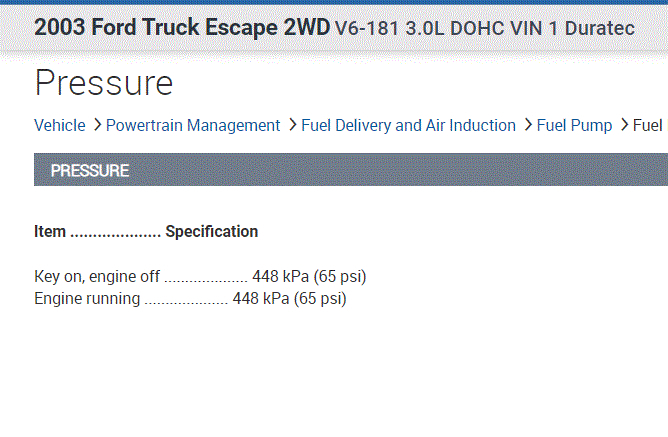Viewport: 668px width, 437px height.
Task: Click the bold Item column label
Action: click(49, 232)
